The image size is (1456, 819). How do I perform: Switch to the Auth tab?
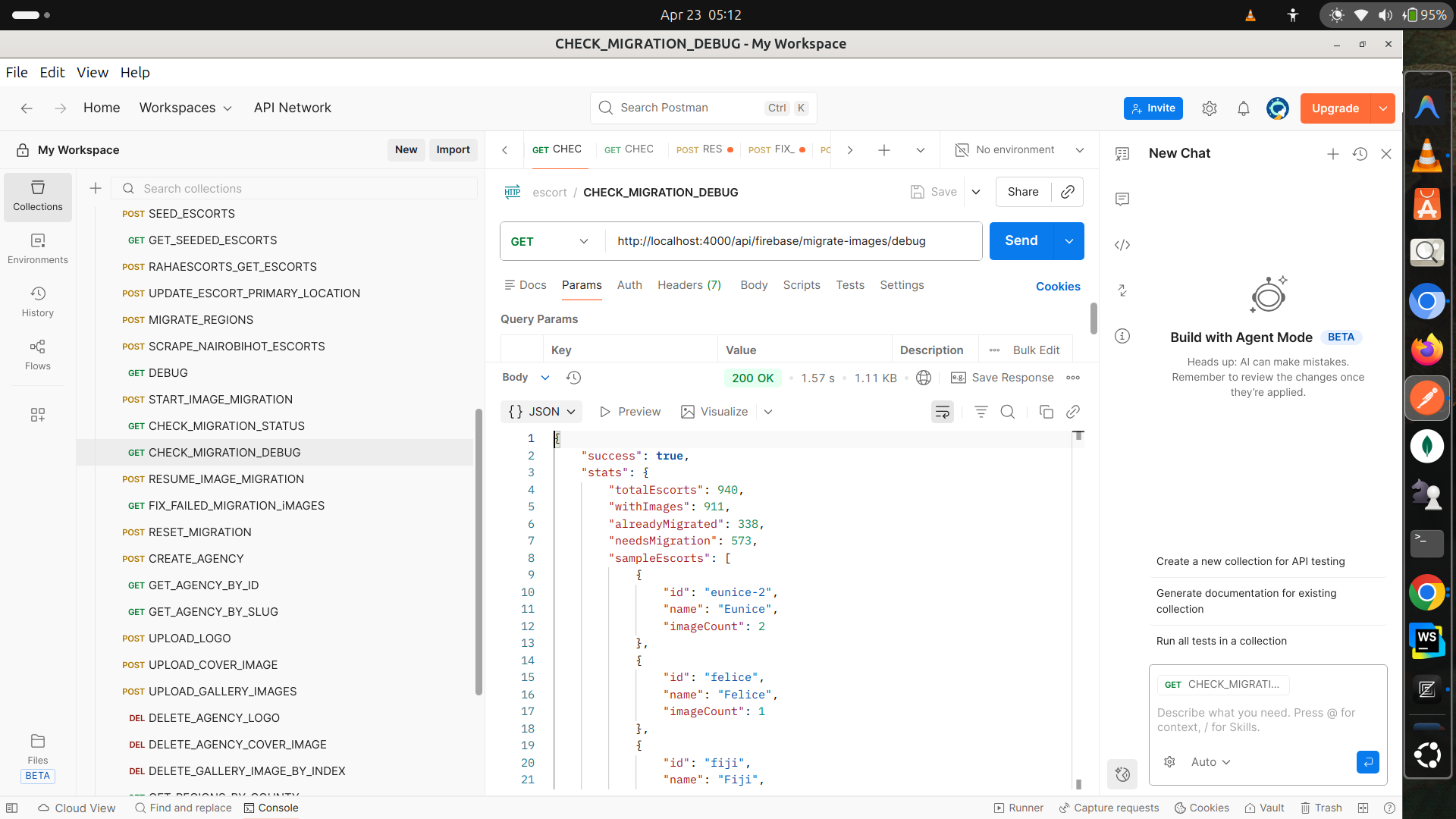pos(629,285)
